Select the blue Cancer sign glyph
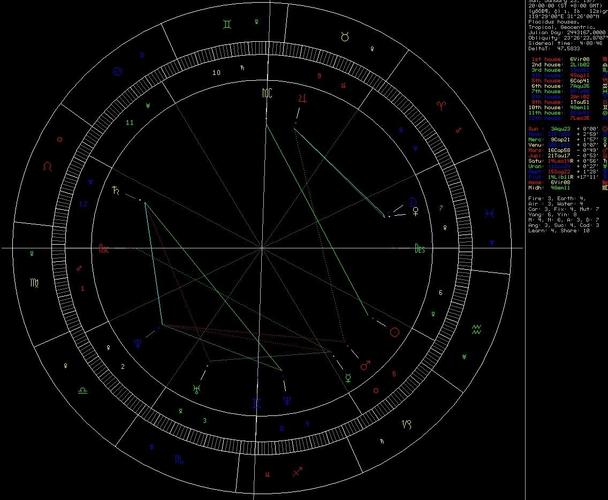This screenshot has height=500, width=608. 117,71
